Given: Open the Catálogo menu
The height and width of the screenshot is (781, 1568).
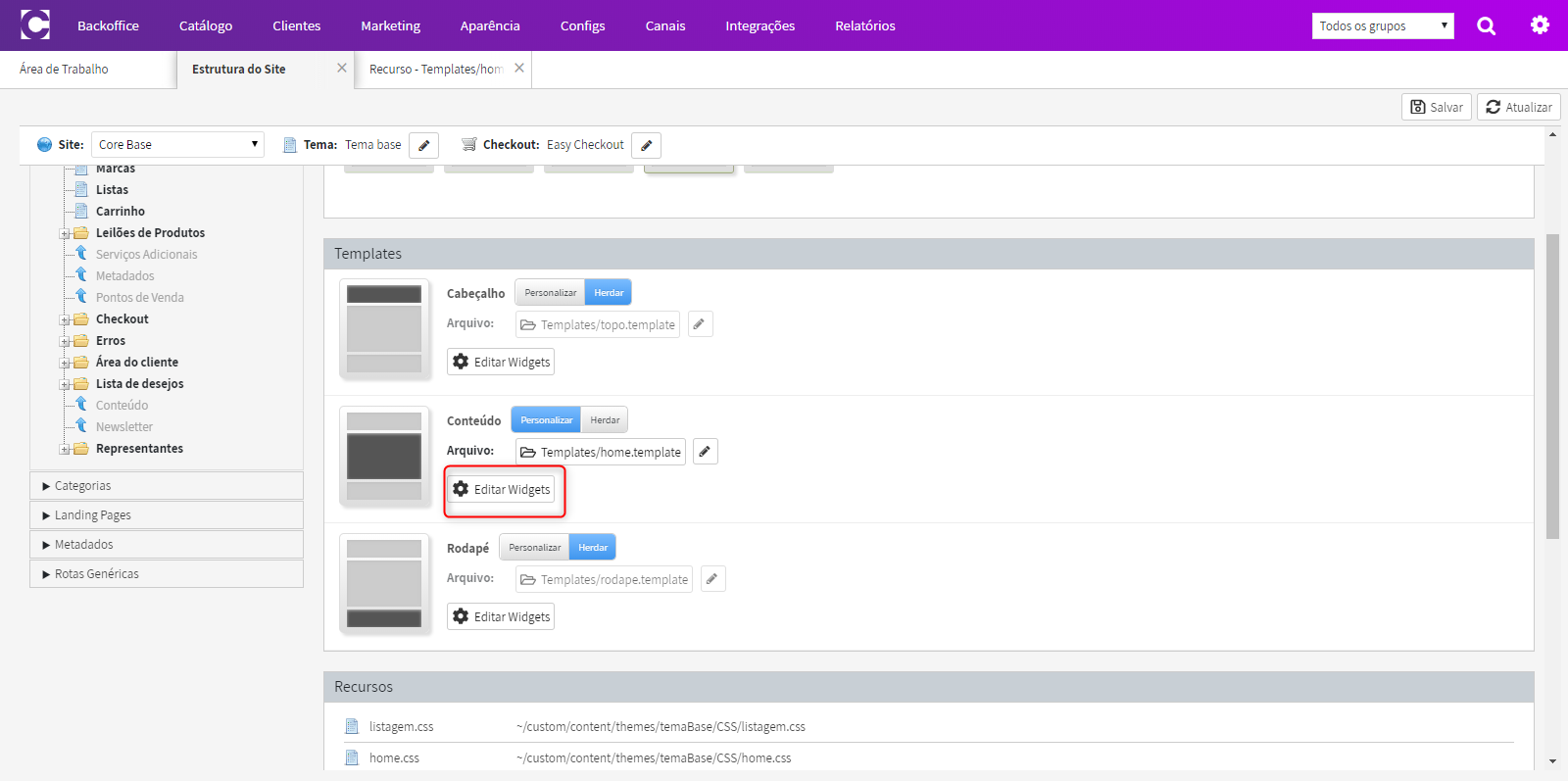Looking at the screenshot, I should 206,25.
